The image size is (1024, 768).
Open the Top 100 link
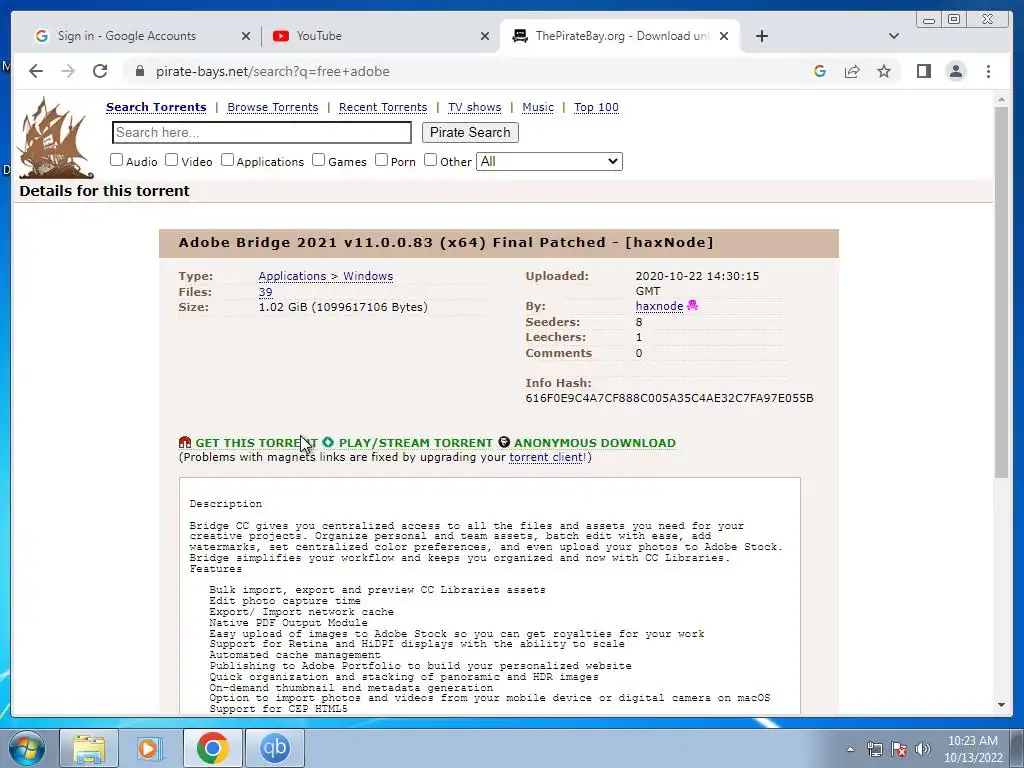[x=596, y=107]
